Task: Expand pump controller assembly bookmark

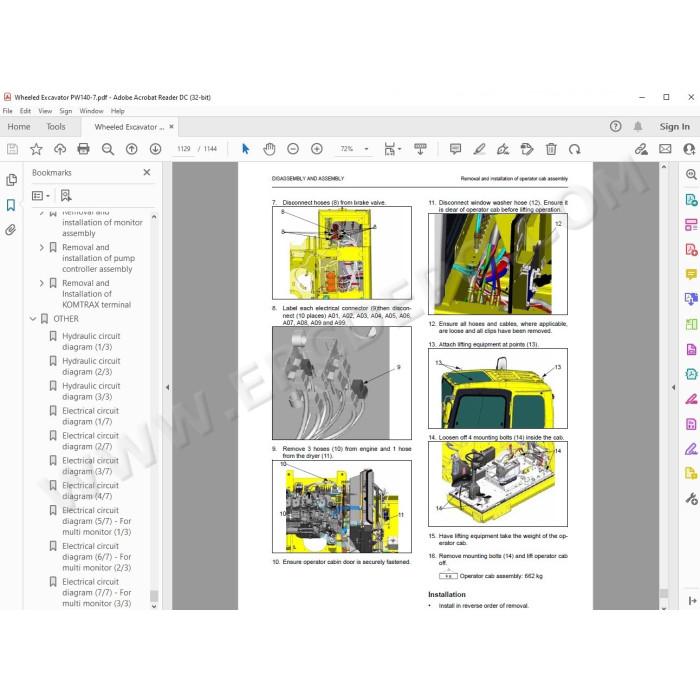Action: 42,247
